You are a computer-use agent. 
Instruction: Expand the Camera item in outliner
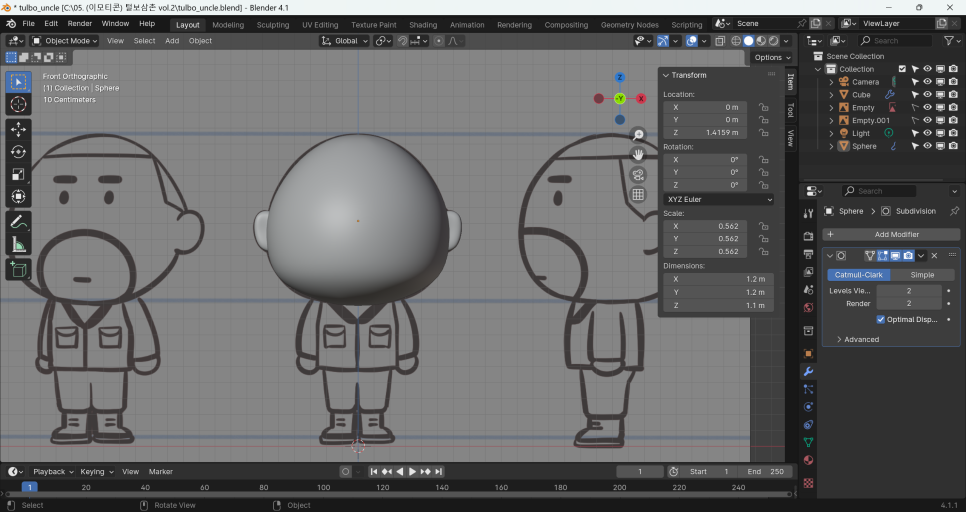pyautogui.click(x=831, y=82)
